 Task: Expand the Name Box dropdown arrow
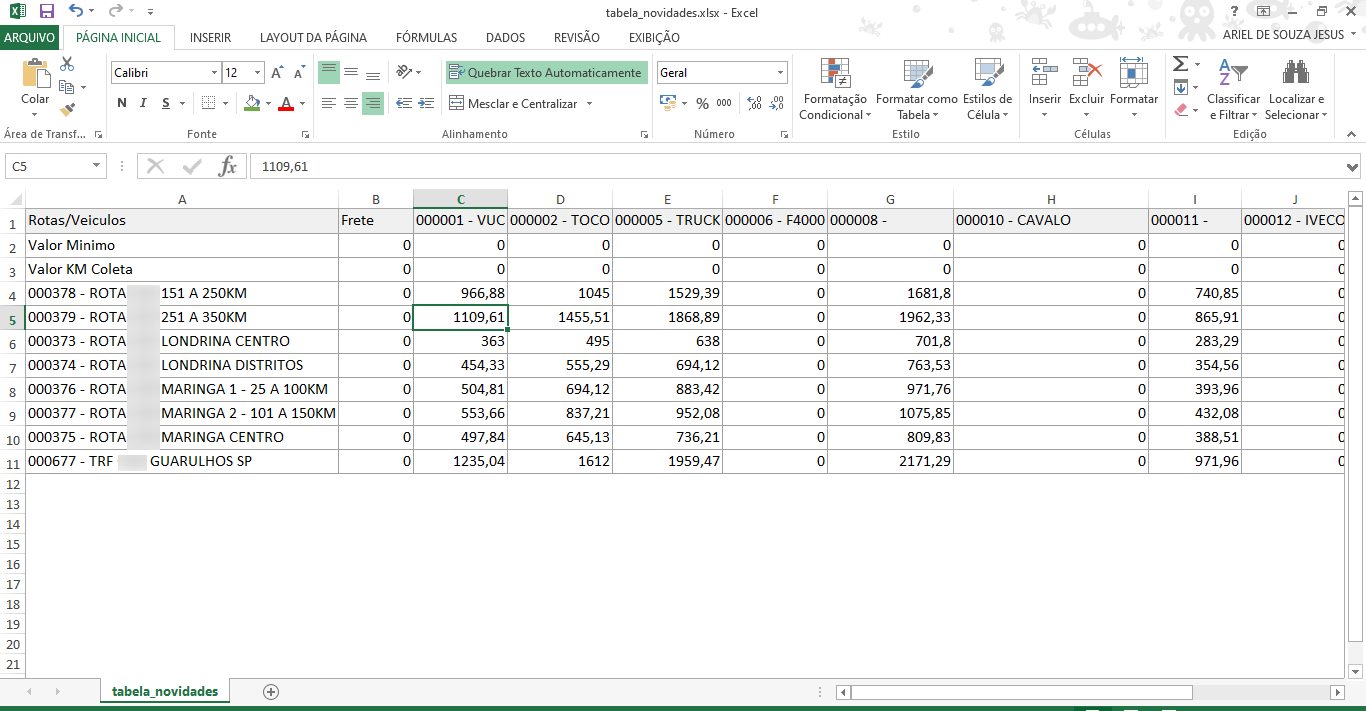coord(96,166)
